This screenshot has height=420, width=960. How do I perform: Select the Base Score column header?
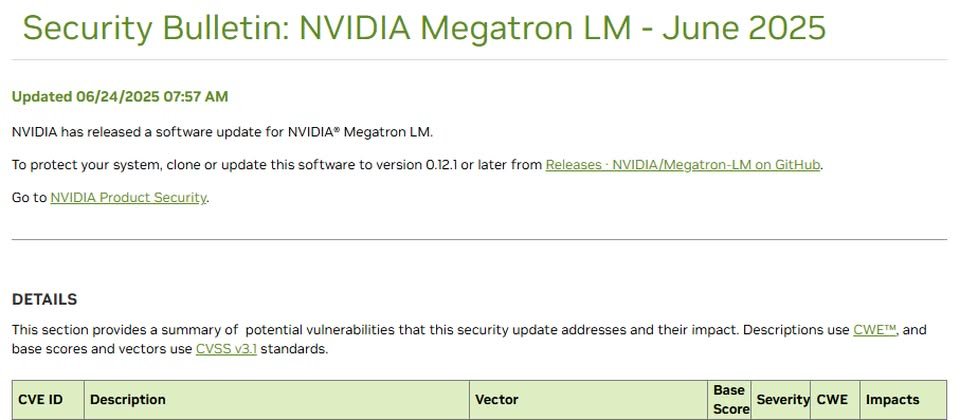tap(729, 400)
